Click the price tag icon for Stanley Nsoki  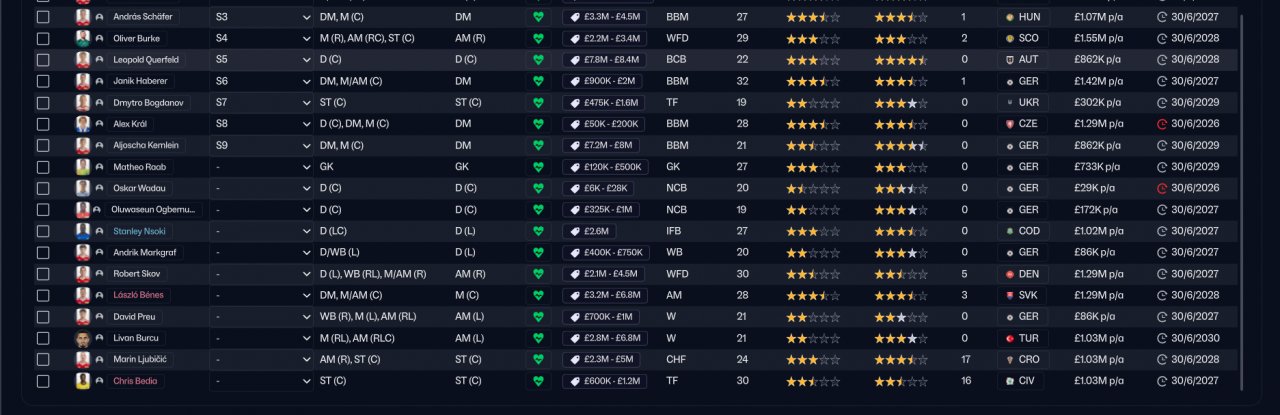pos(574,231)
